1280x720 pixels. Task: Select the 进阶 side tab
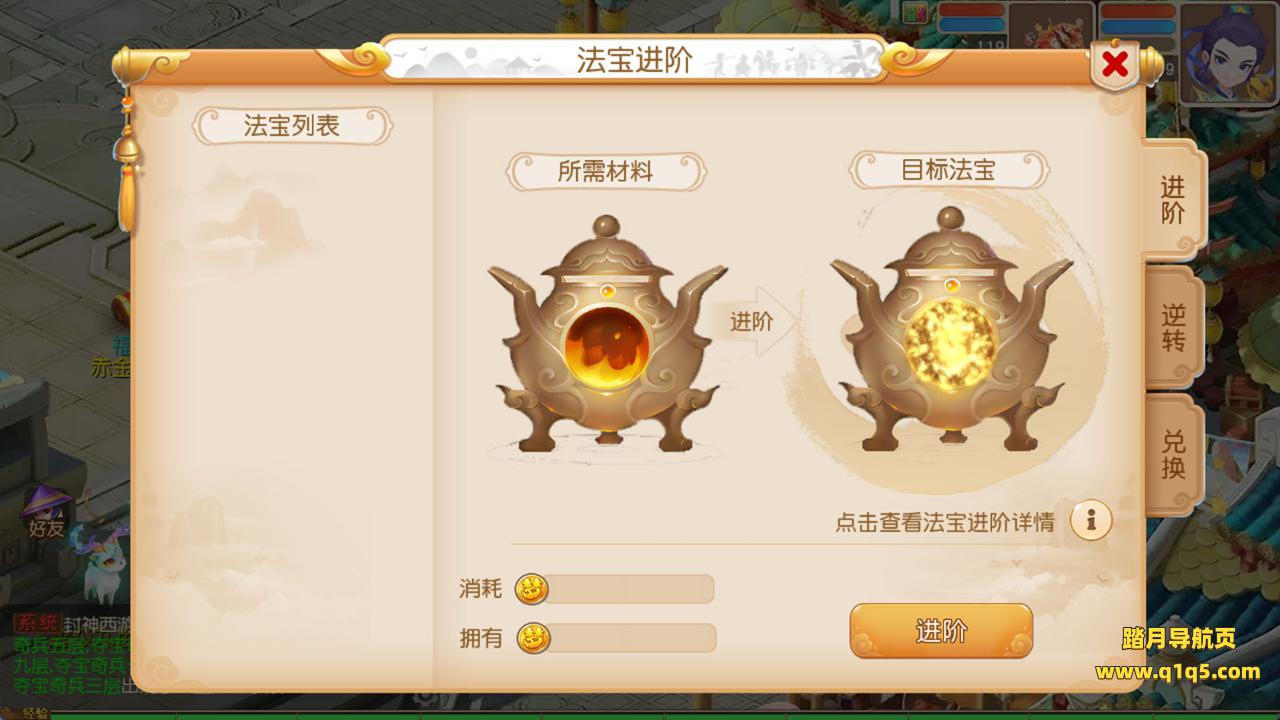click(x=1174, y=200)
